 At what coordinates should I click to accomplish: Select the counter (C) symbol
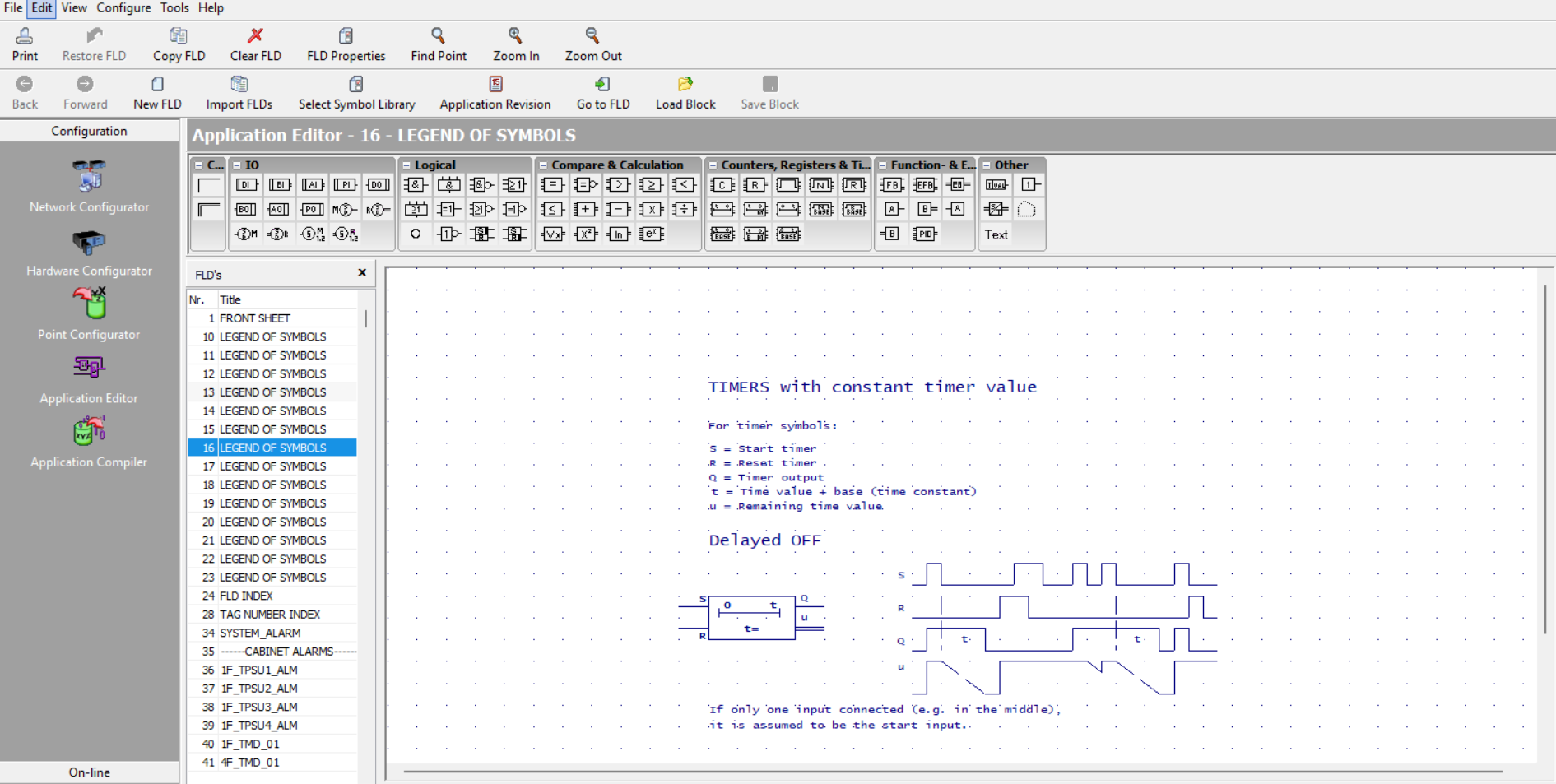click(x=722, y=184)
